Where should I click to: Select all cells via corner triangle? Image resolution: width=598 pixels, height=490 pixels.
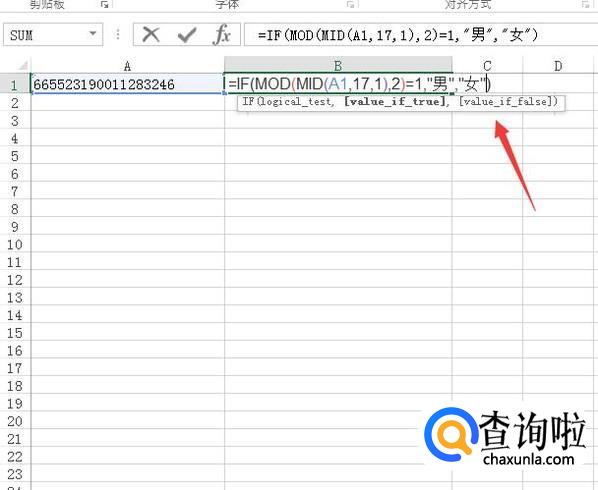coord(23,65)
